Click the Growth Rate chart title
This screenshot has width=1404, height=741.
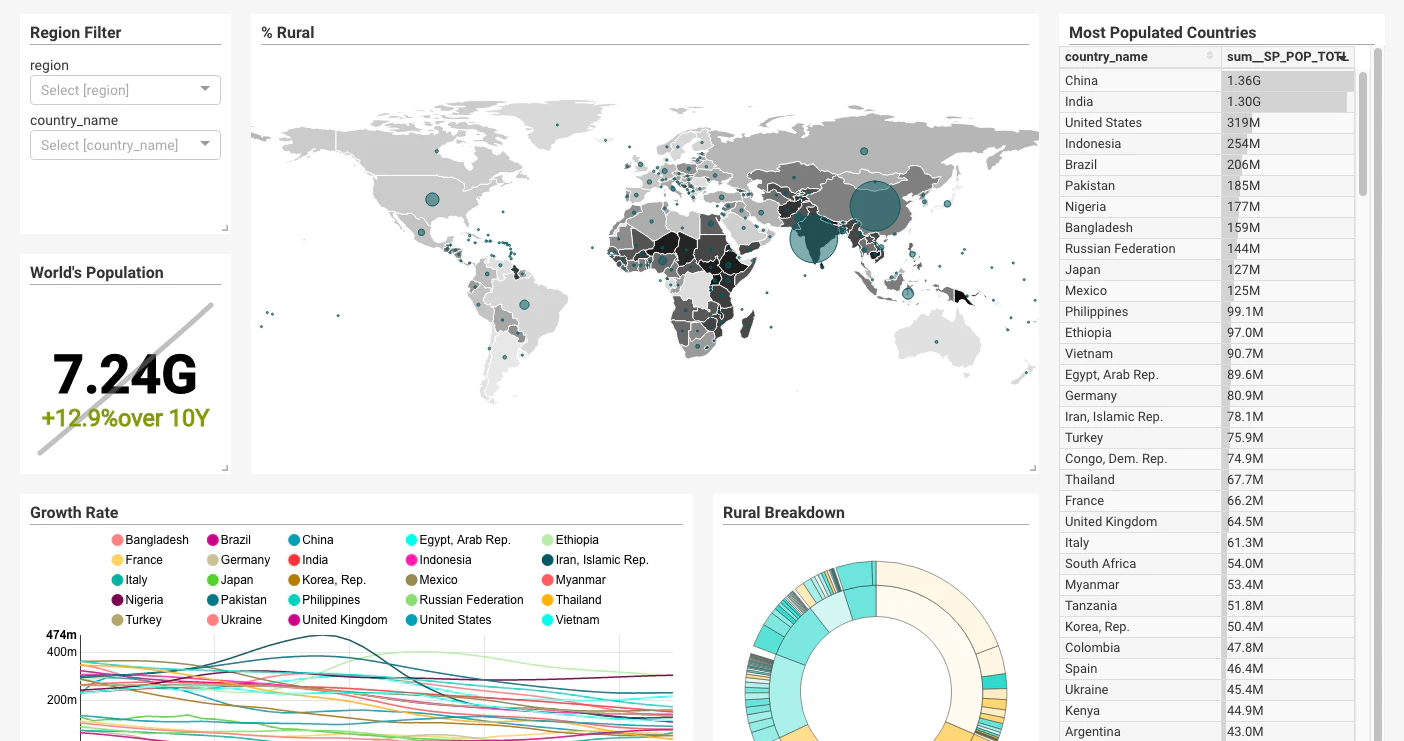click(74, 513)
